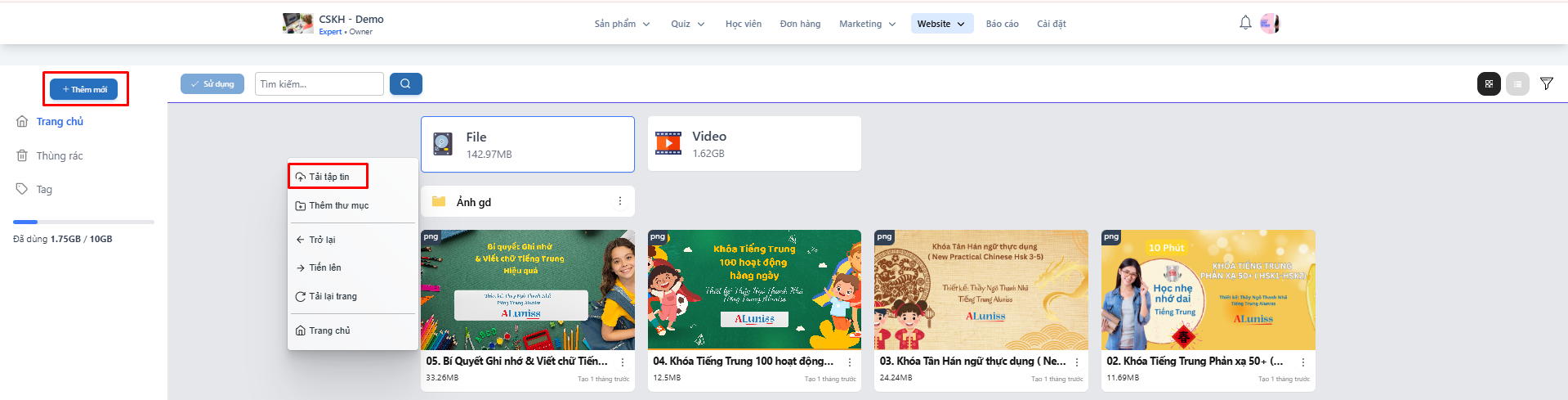Click the 12.5MB file size text

[x=667, y=378]
